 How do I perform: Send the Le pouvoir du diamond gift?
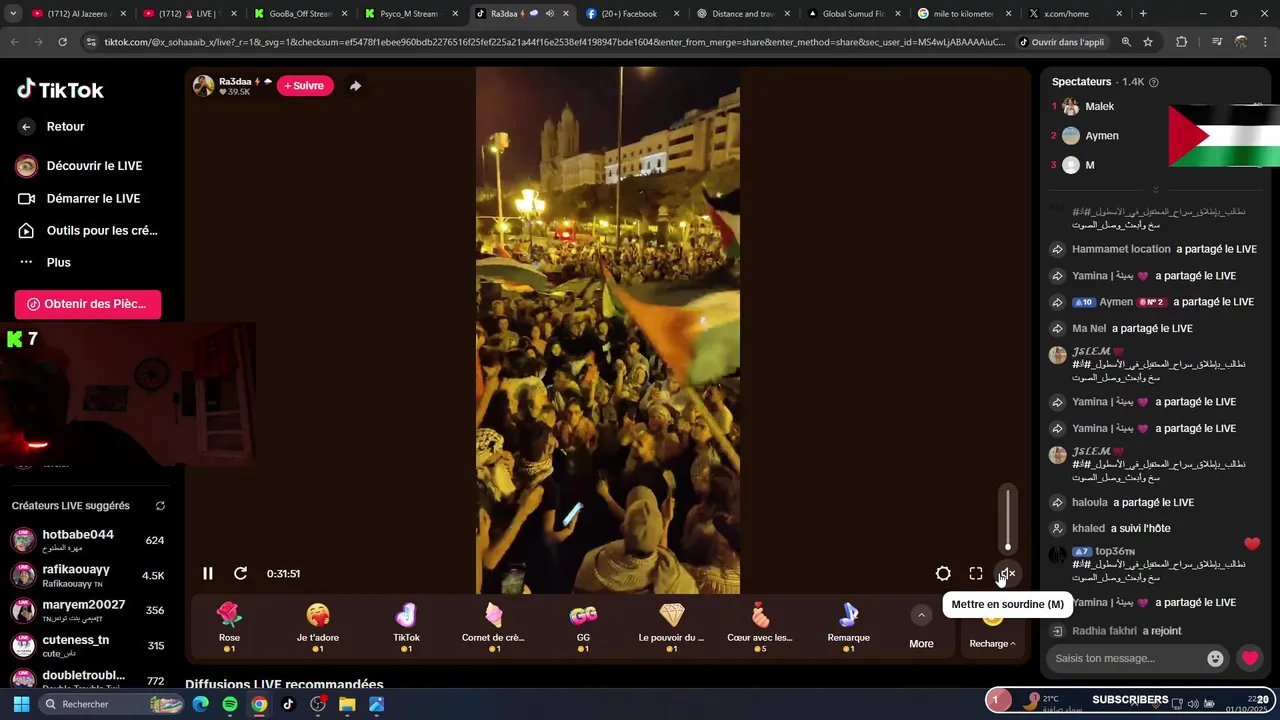click(671, 627)
